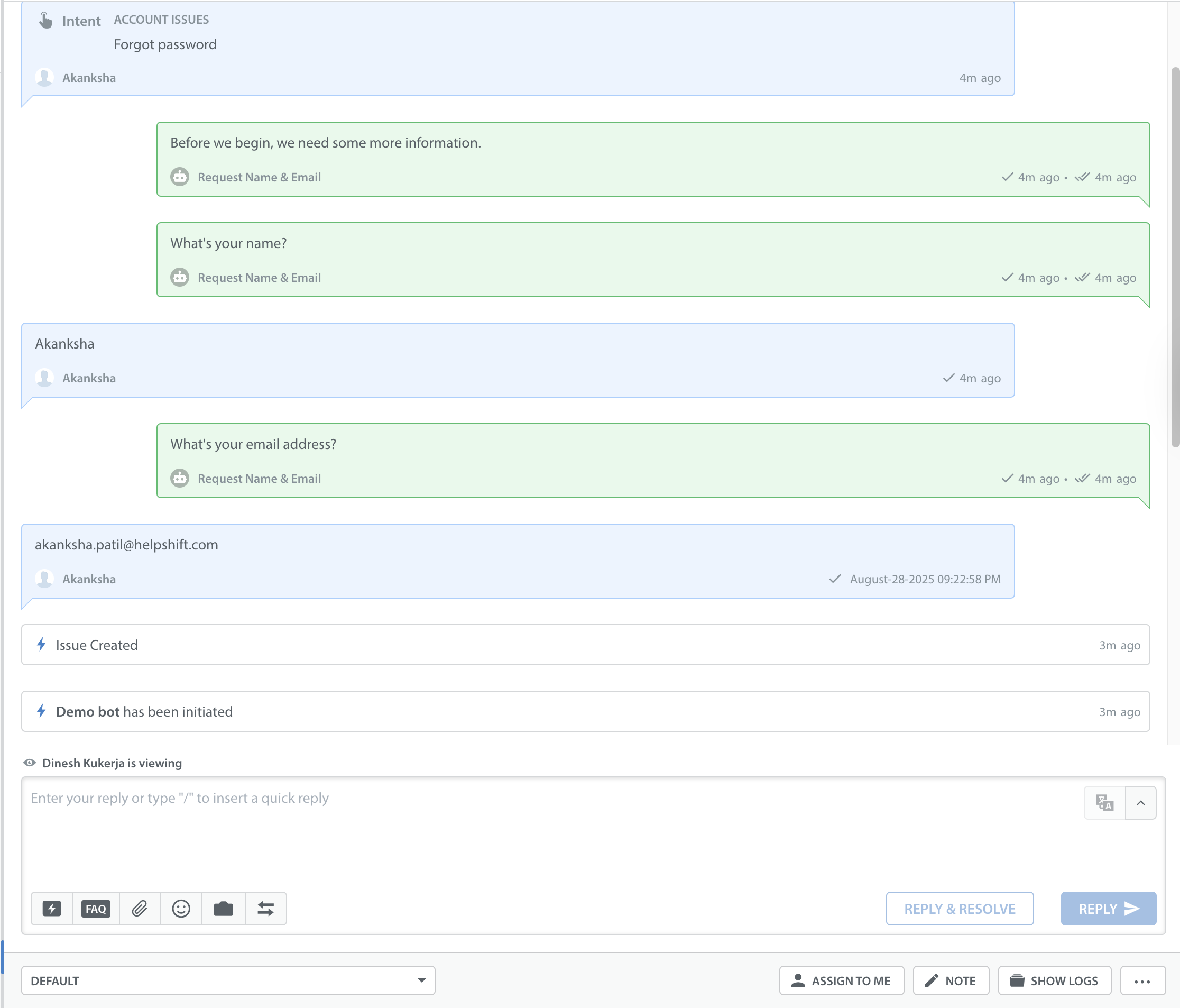Attach a file with the paperclip icon
Viewport: 1180px width, 1008px height.
click(140, 908)
